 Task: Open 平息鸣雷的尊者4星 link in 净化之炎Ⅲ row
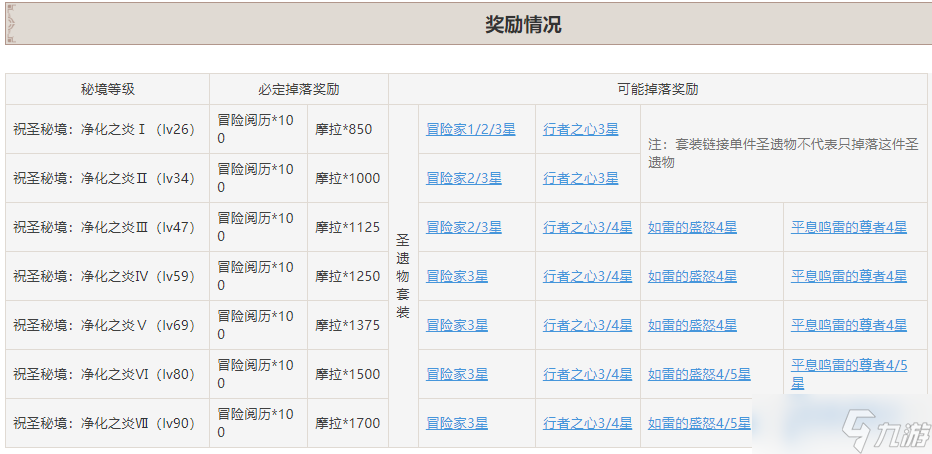pyautogui.click(x=849, y=227)
